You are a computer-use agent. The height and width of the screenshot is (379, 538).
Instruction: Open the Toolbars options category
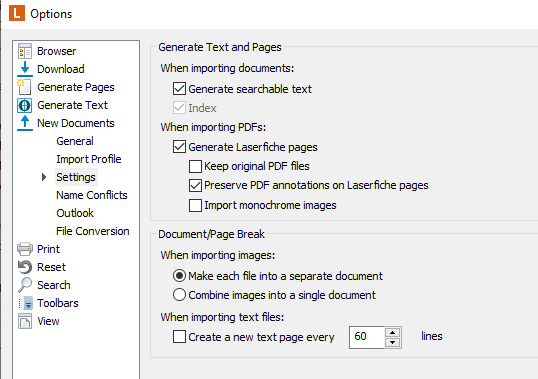pyautogui.click(x=58, y=303)
